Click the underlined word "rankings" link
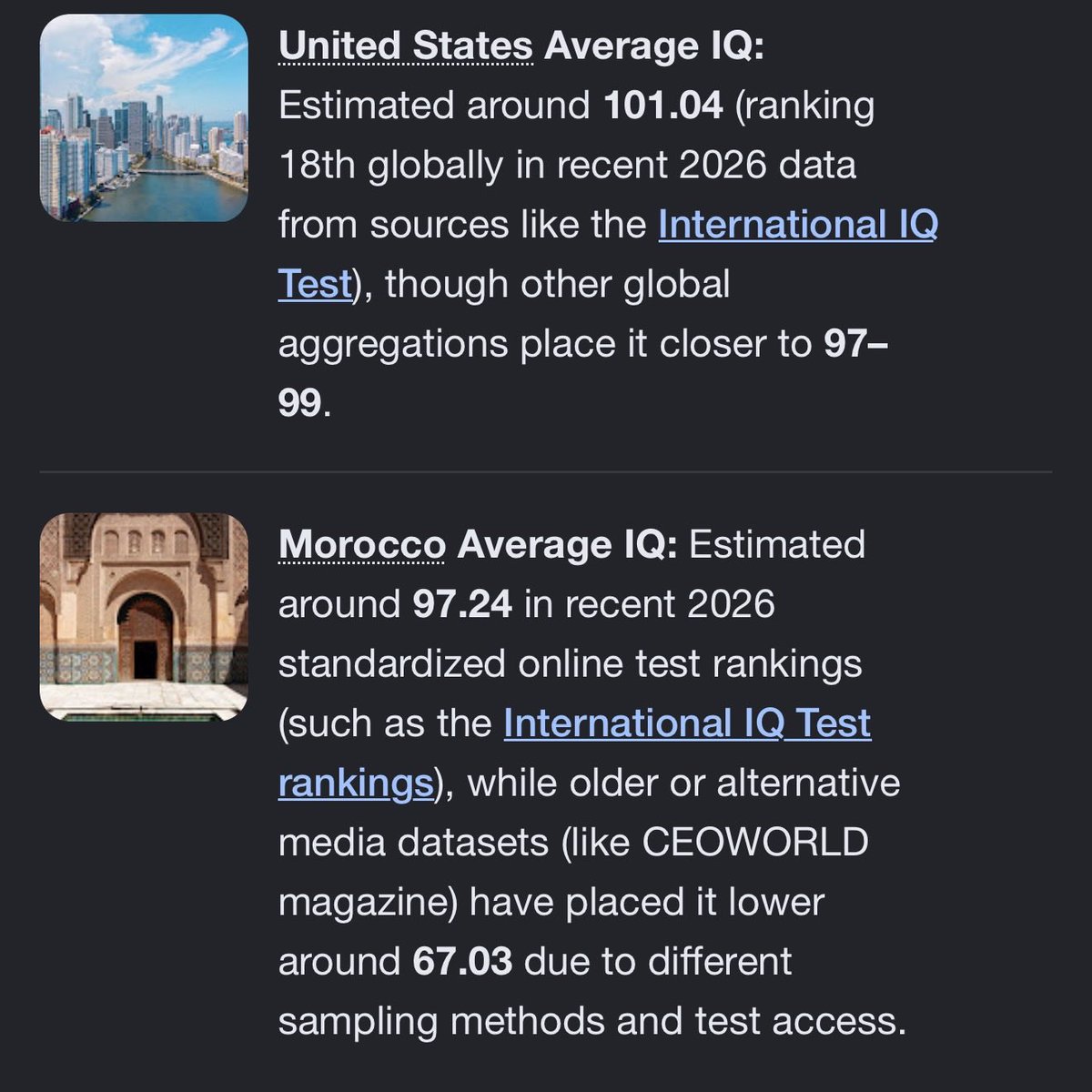 tap(356, 783)
